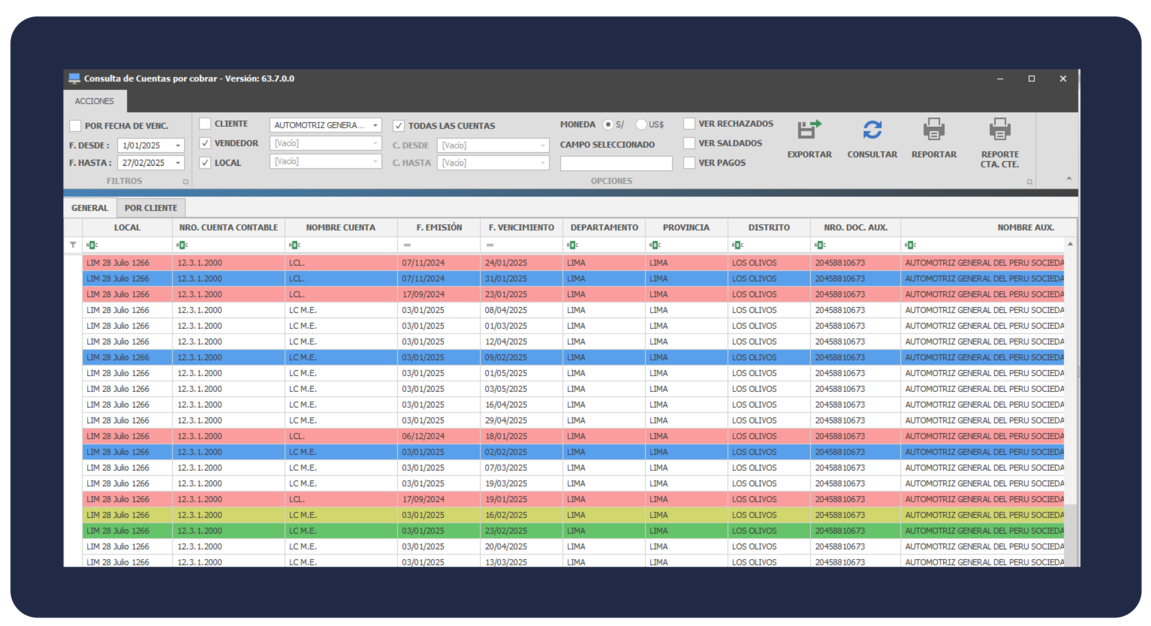This screenshot has width=1151, height=626.
Task: Collapse the ribbon with the chevron arrow
Action: pyautogui.click(x=1068, y=180)
